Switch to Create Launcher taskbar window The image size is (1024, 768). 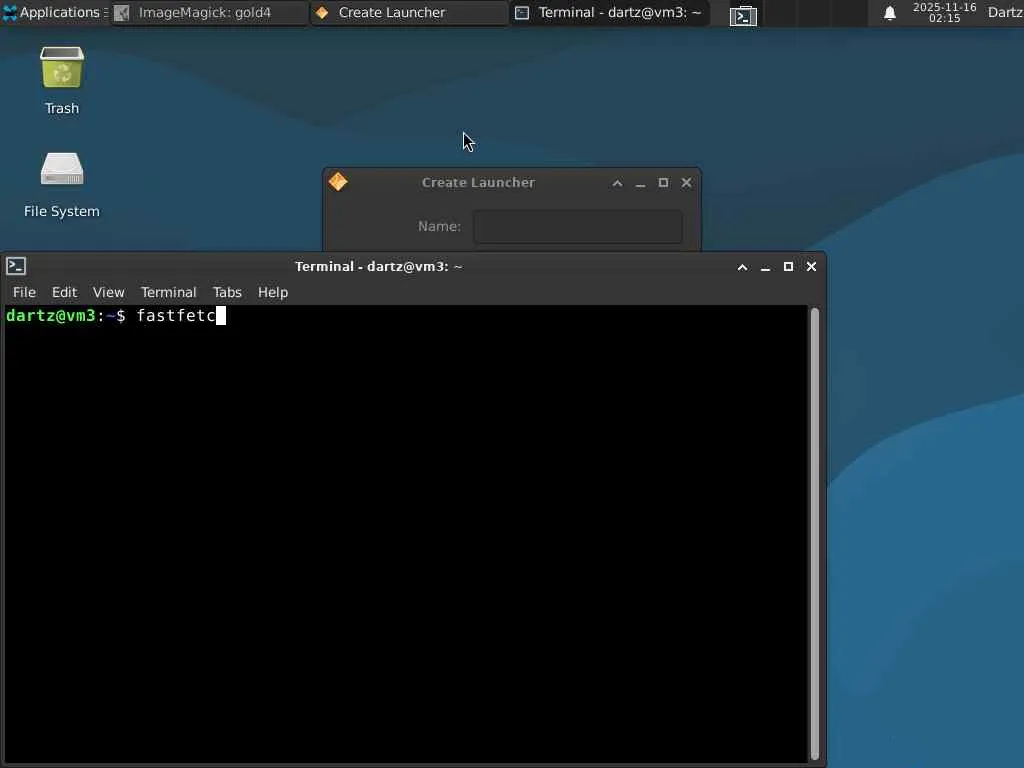point(409,12)
